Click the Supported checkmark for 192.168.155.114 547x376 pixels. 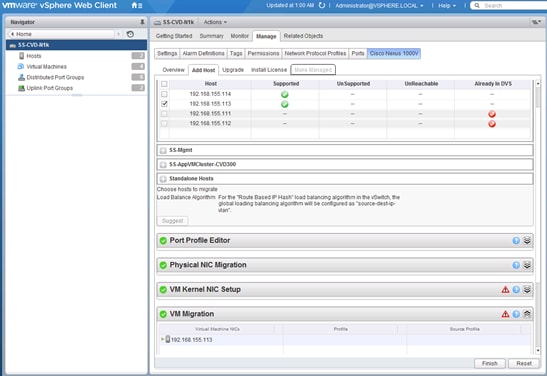(x=285, y=94)
